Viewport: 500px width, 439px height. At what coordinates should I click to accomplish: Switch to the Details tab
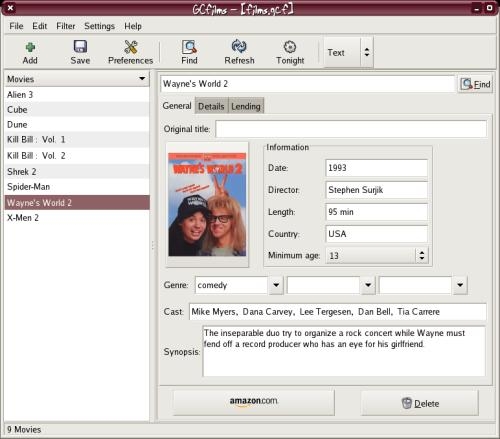tap(211, 106)
